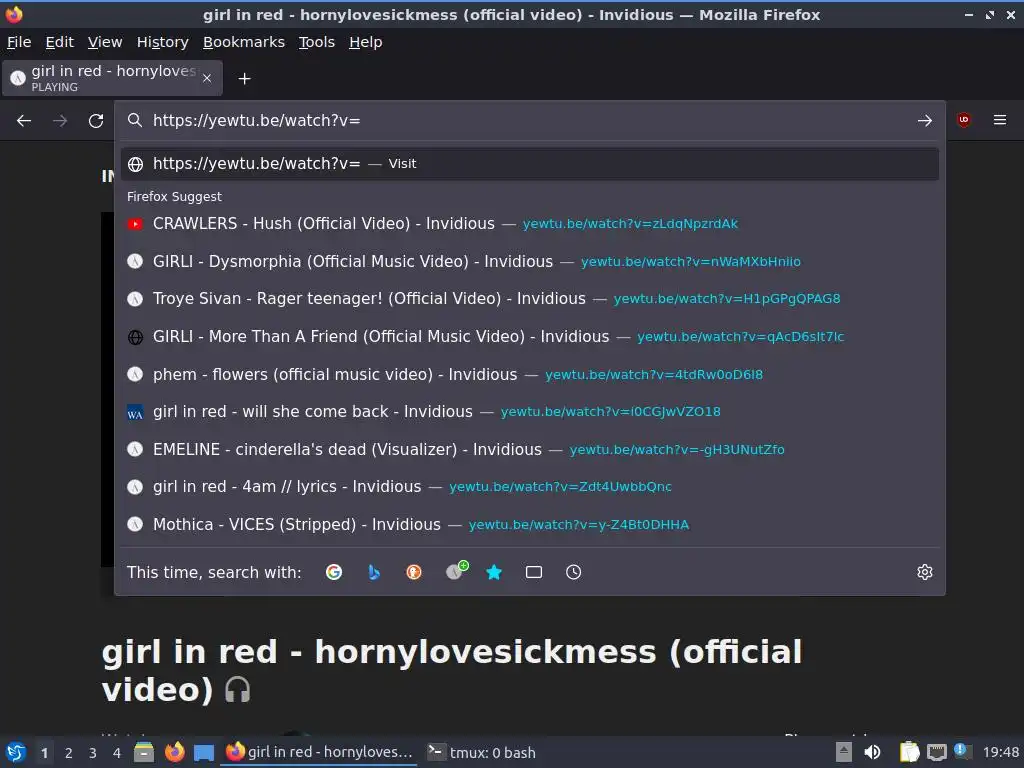Screen dimensions: 1024x768
Task: Open the update notification tray icon
Action: [962, 752]
